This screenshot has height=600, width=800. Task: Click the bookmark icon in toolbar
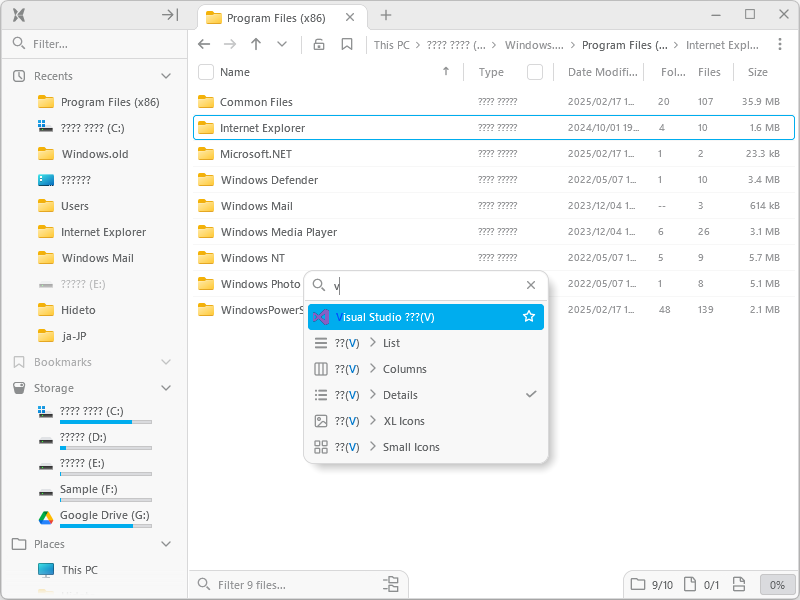click(347, 44)
